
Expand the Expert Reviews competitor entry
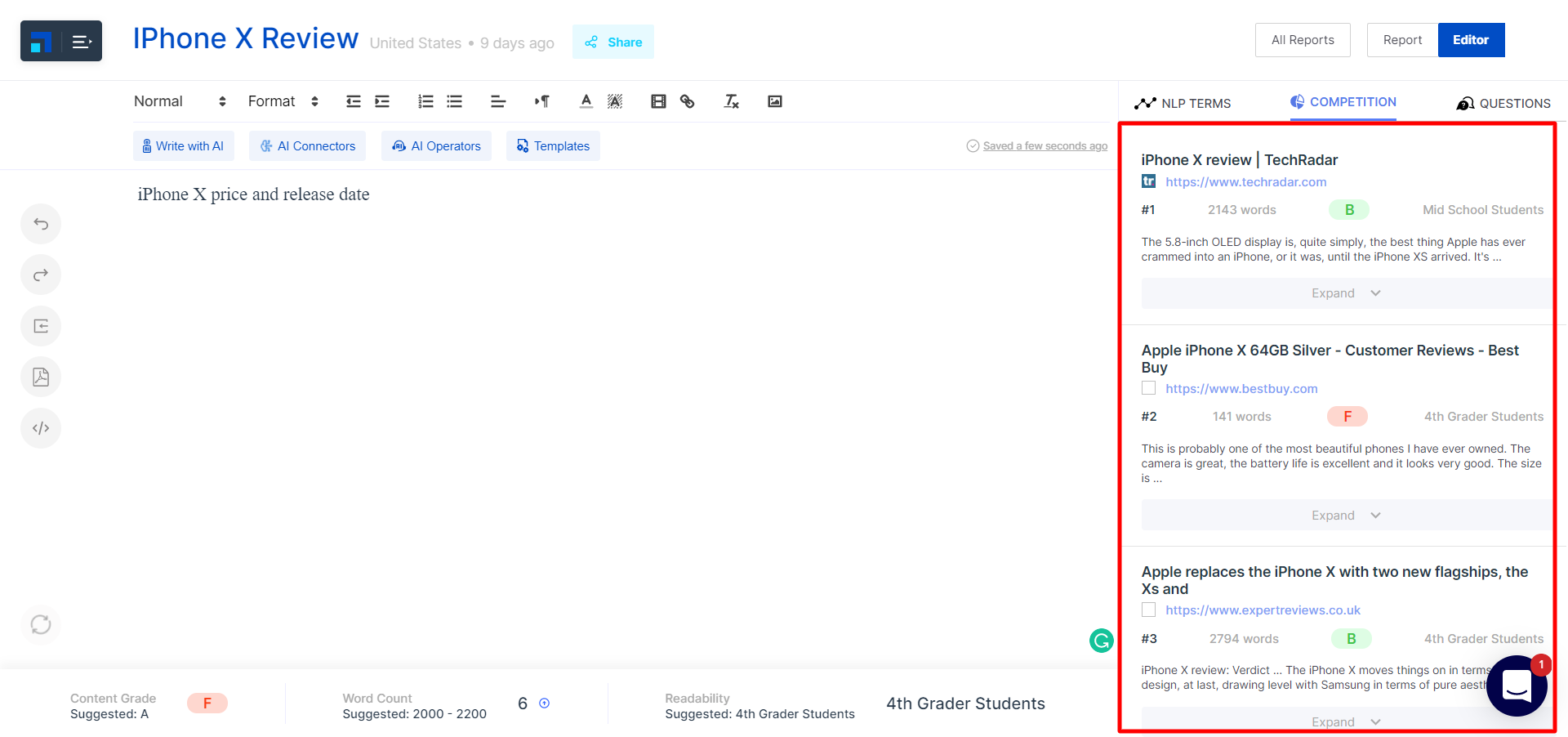click(1346, 721)
